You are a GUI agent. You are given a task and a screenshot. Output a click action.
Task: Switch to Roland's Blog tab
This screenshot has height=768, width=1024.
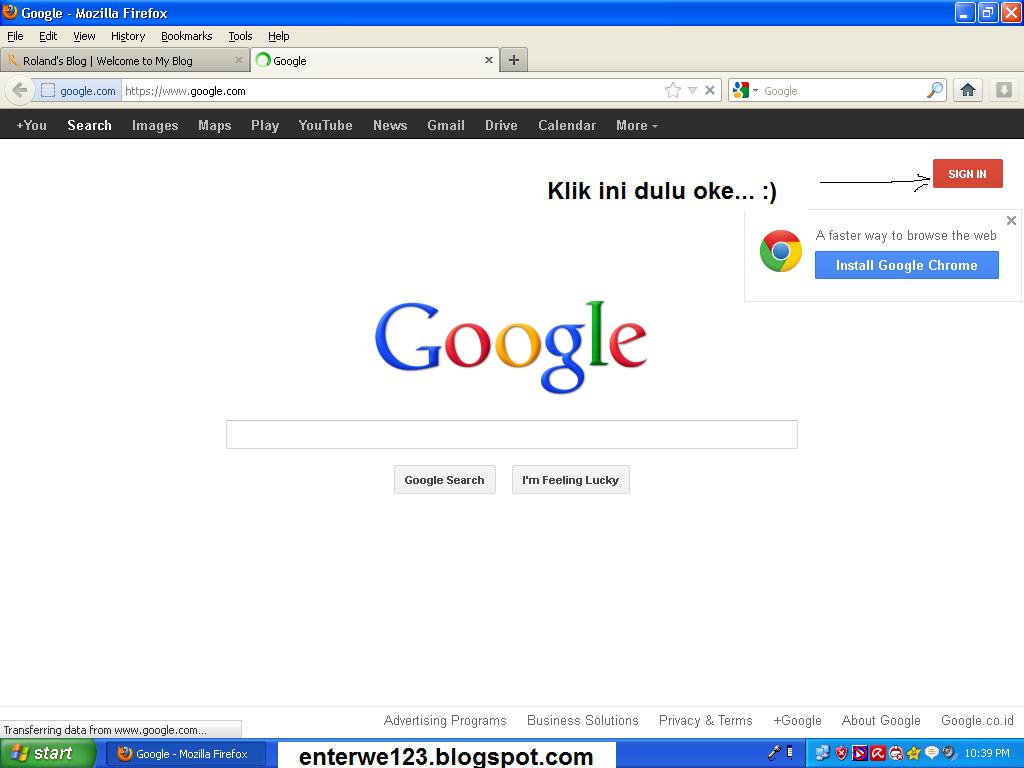124,60
